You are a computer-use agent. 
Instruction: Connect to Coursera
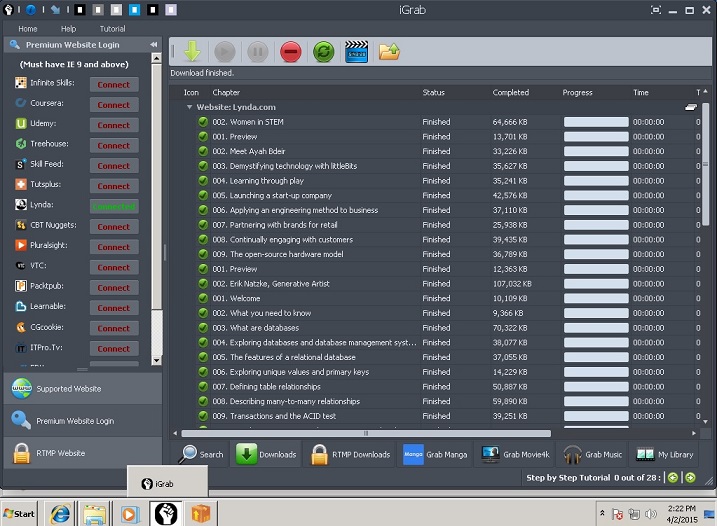[x=114, y=105]
